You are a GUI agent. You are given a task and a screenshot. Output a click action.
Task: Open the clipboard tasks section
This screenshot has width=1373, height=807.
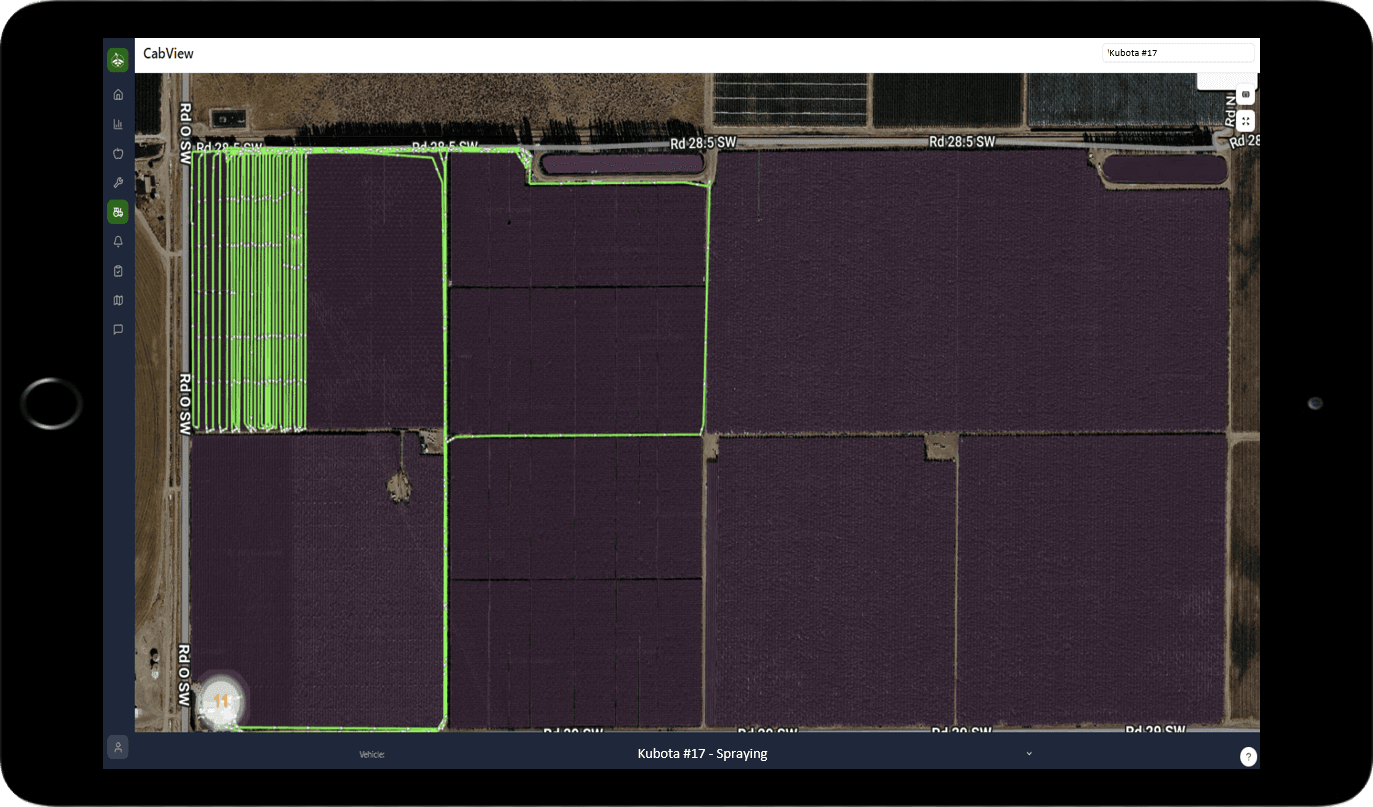[x=118, y=270]
